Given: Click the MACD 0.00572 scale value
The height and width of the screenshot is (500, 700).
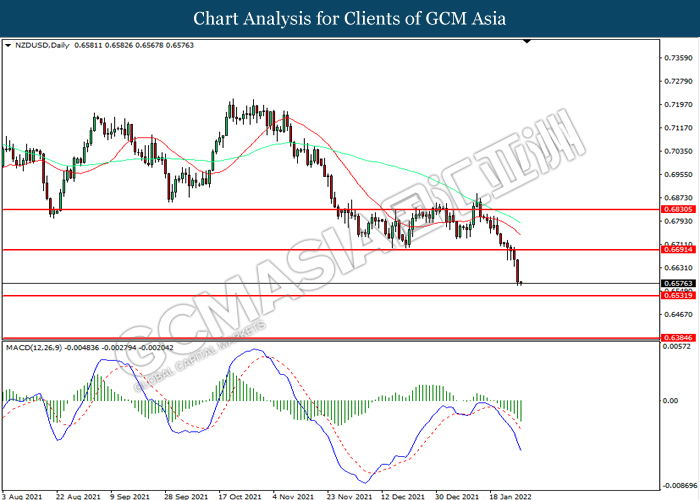Looking at the screenshot, I should tap(677, 346).
